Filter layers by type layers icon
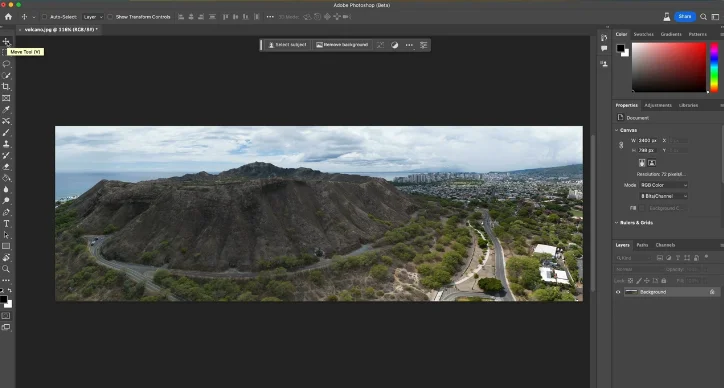 678,258
